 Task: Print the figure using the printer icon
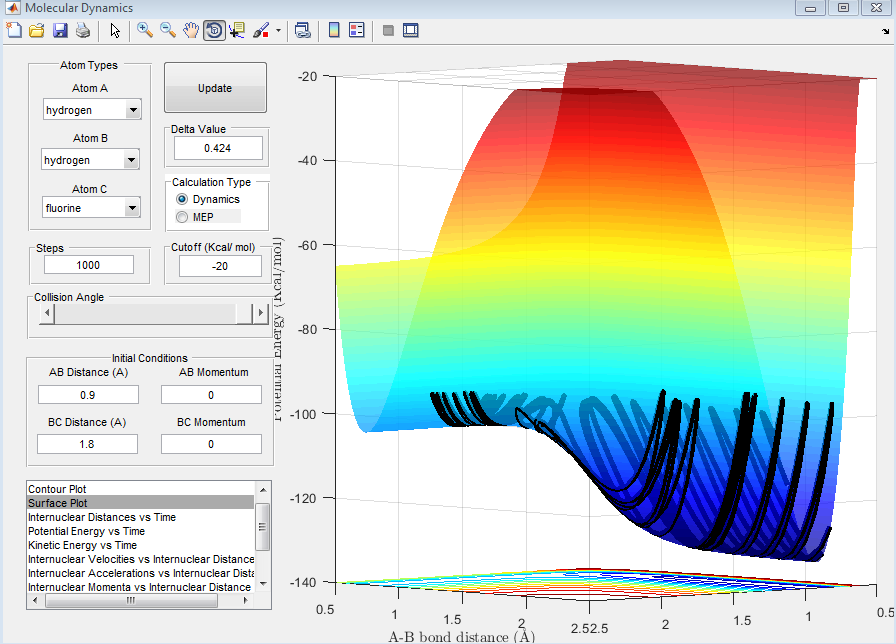coord(82,31)
